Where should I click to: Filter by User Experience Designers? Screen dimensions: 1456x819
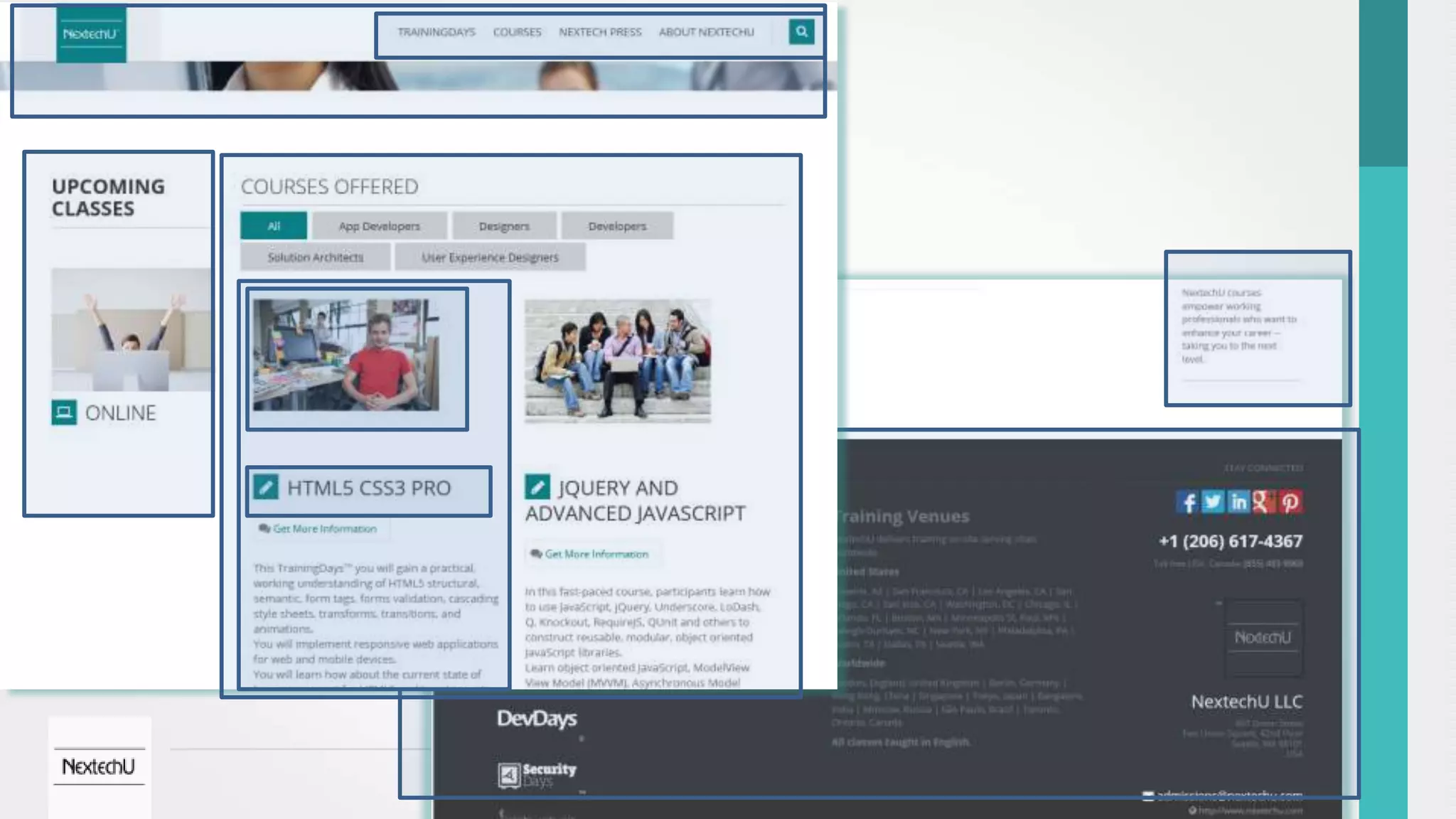point(490,257)
